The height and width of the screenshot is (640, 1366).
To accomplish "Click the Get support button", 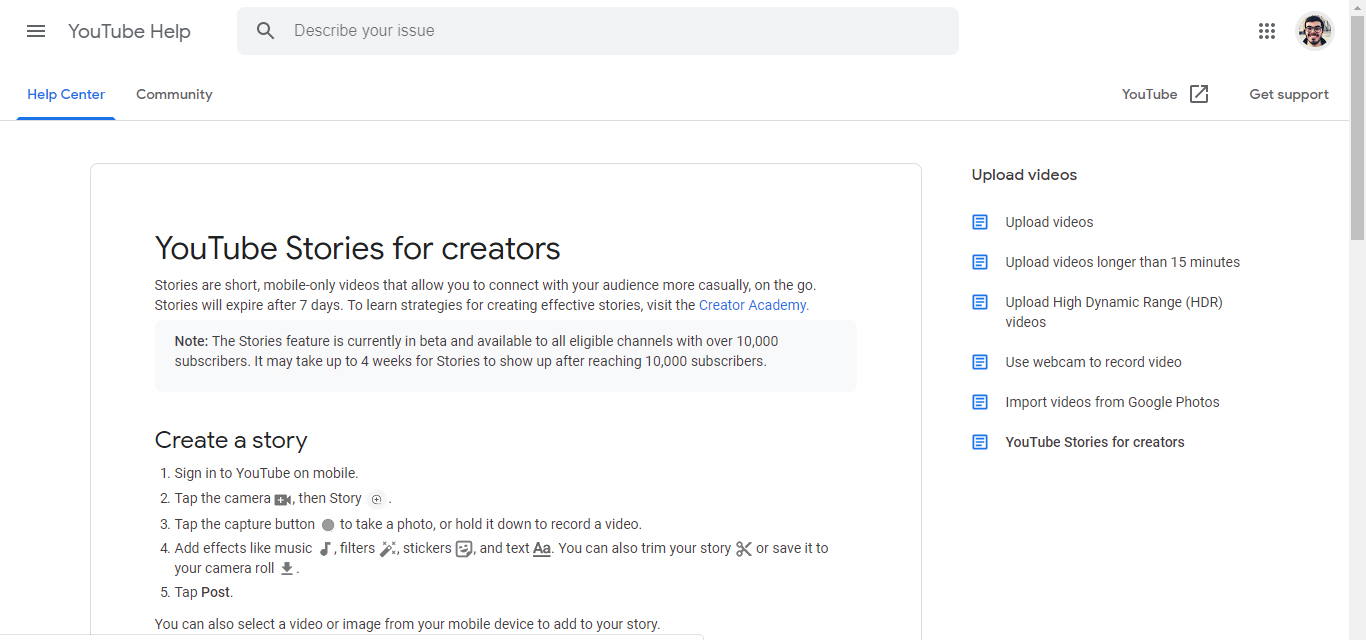I will (x=1289, y=94).
